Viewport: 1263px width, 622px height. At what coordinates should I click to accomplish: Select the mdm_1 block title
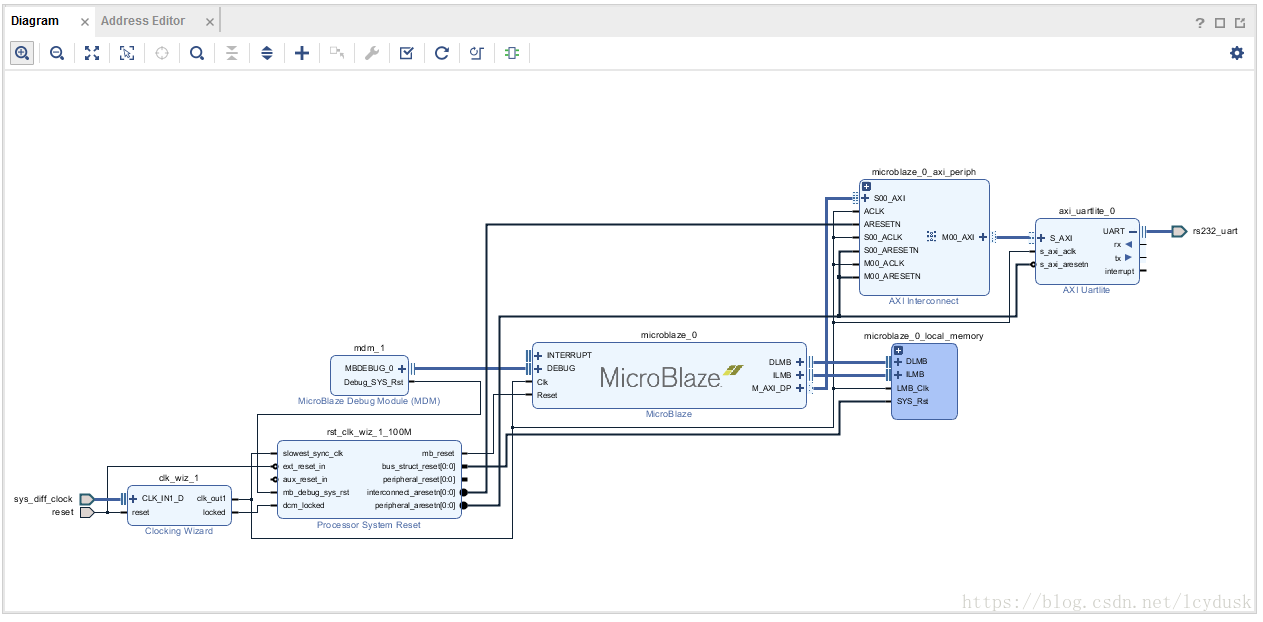(x=369, y=348)
